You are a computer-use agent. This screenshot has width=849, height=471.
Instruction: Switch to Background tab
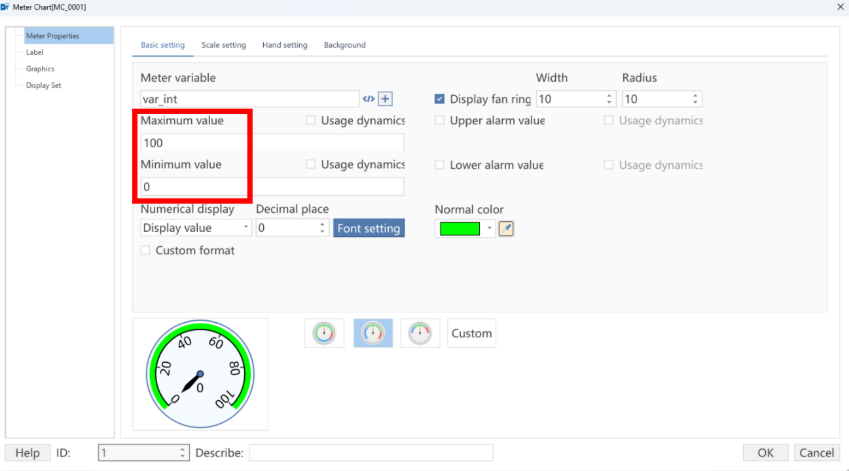pyautogui.click(x=345, y=45)
